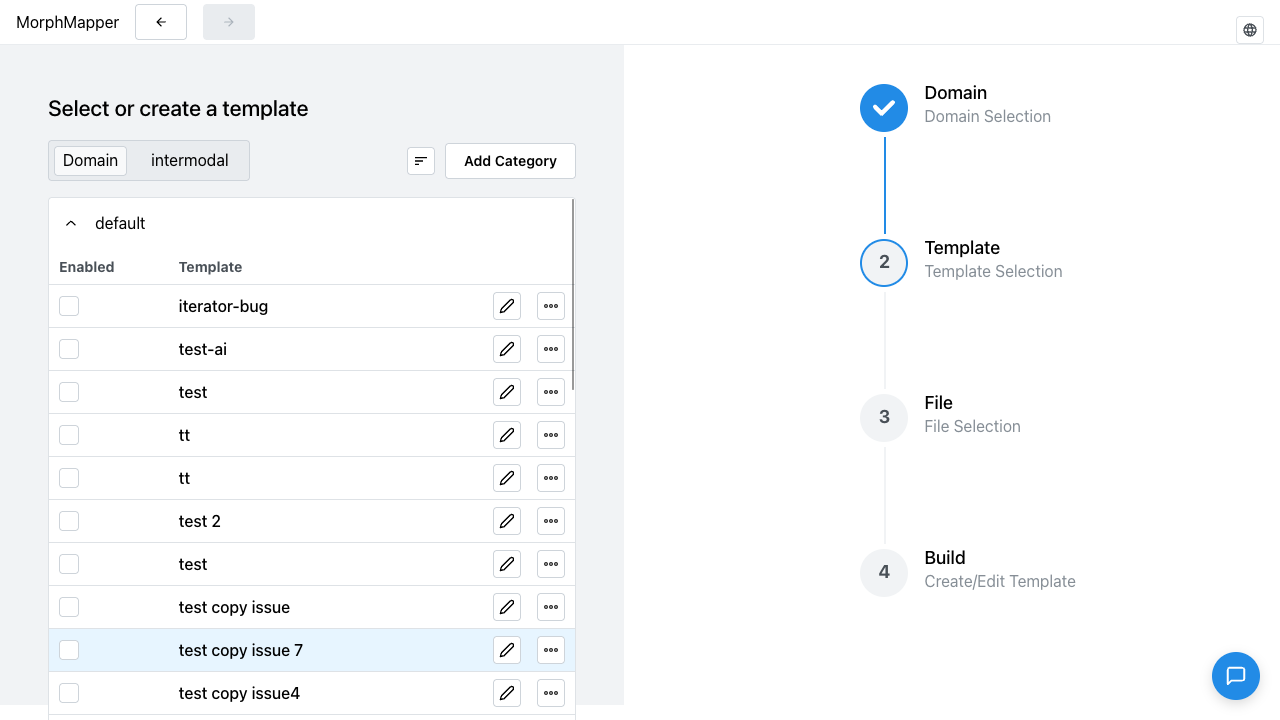Click the pencil icon for test copy issue4

pyautogui.click(x=507, y=693)
